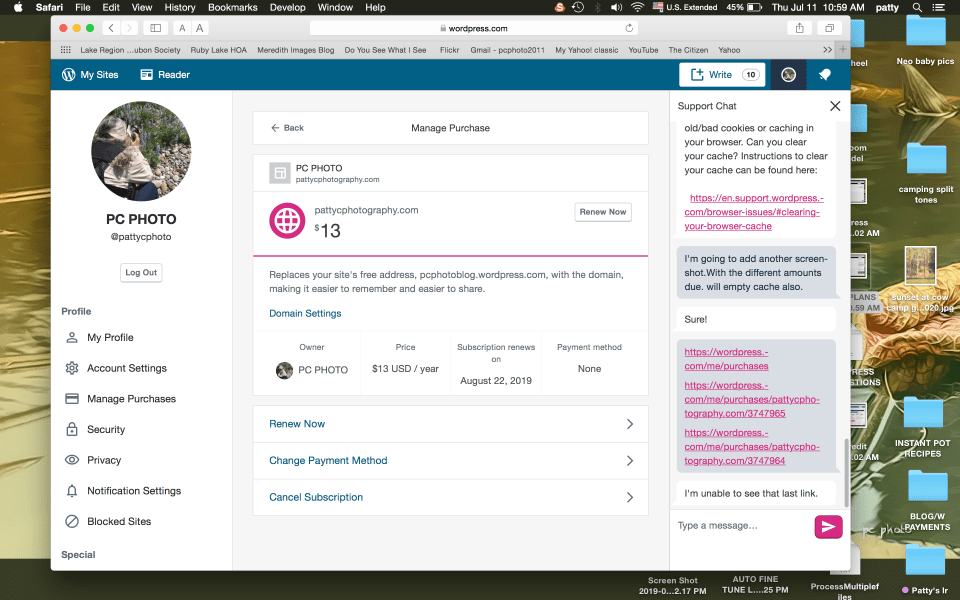Open the user avatar icon in masterbar
This screenshot has width=960, height=600.
[x=788, y=75]
